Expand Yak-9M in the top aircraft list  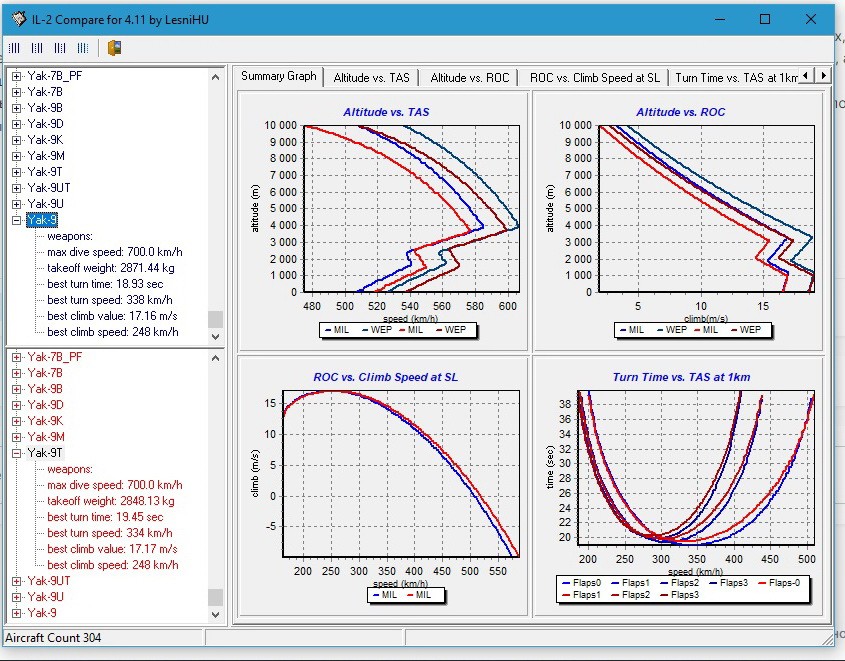[17, 156]
